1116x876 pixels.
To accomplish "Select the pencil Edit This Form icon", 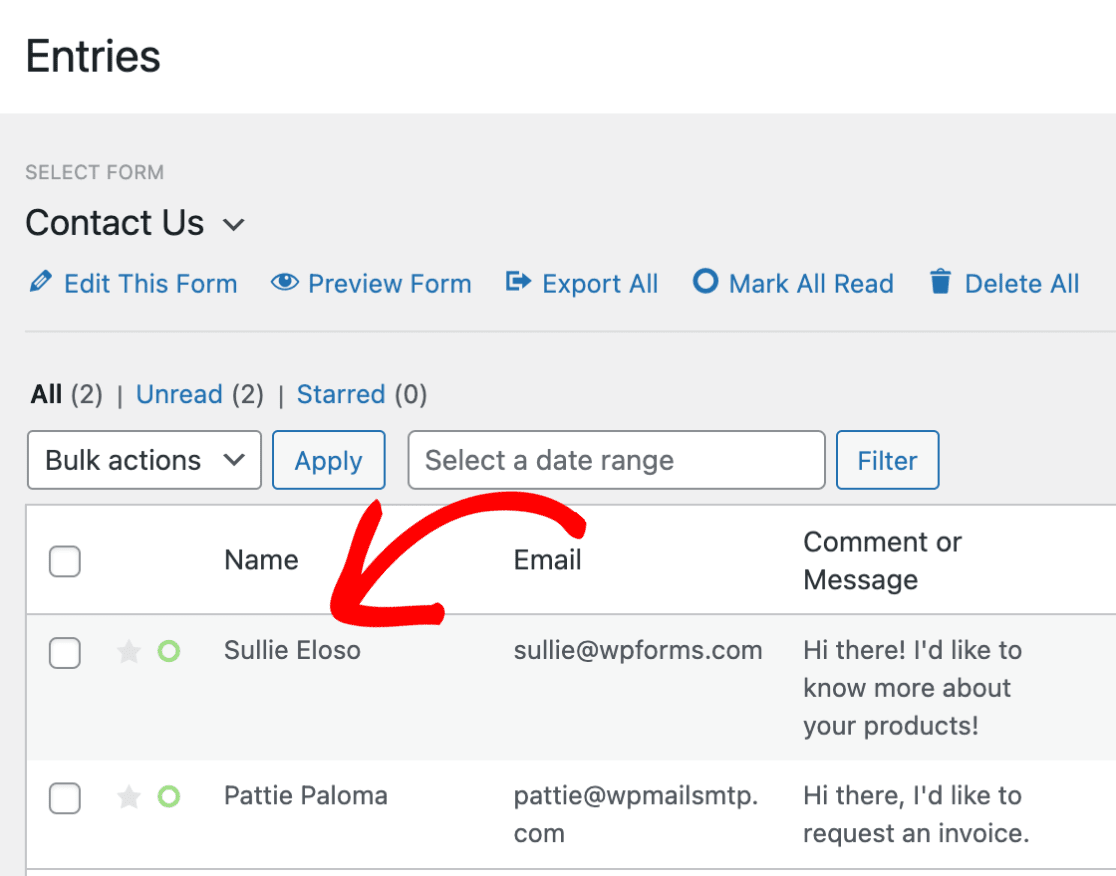I will pos(40,282).
